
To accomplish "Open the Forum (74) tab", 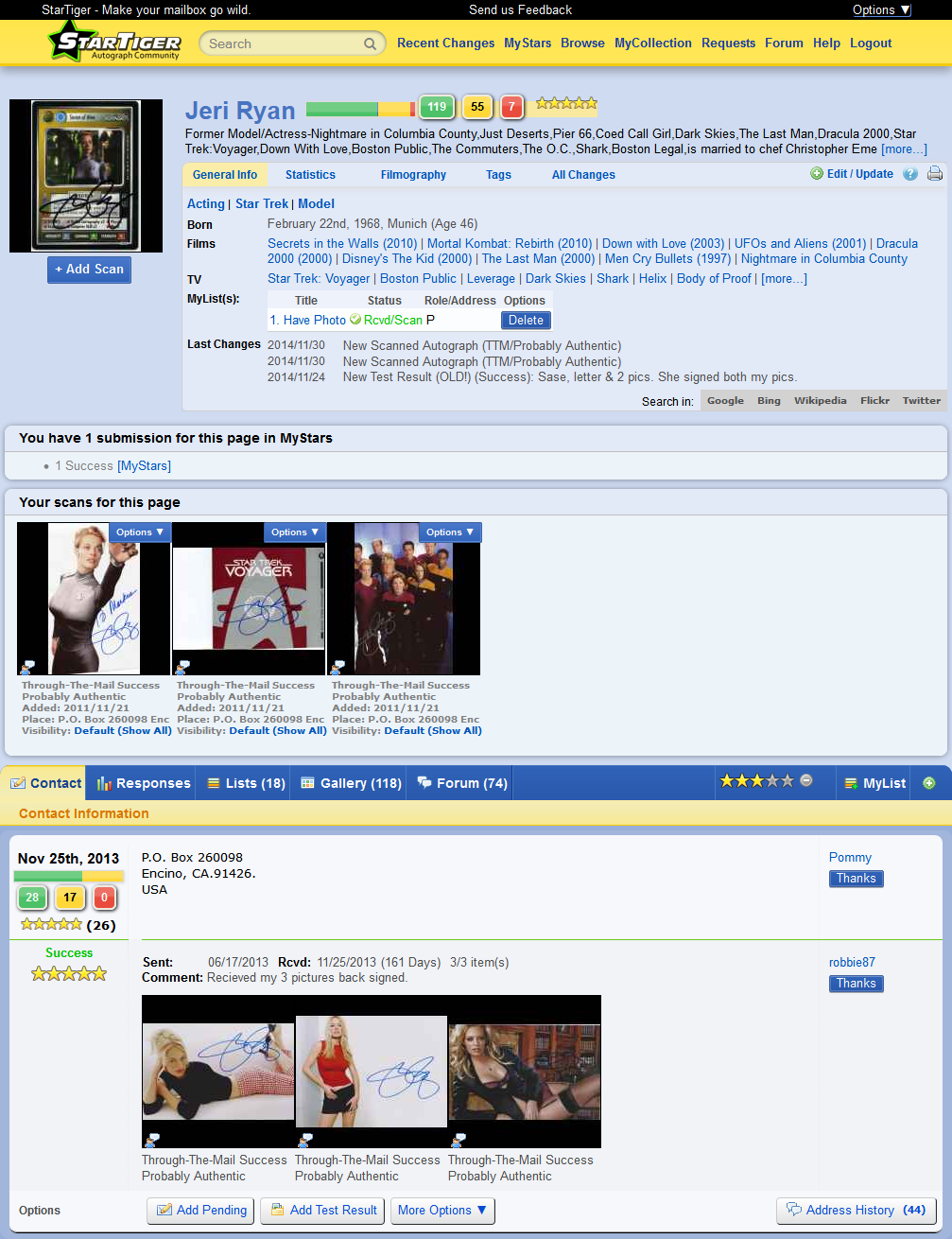I will tap(462, 783).
